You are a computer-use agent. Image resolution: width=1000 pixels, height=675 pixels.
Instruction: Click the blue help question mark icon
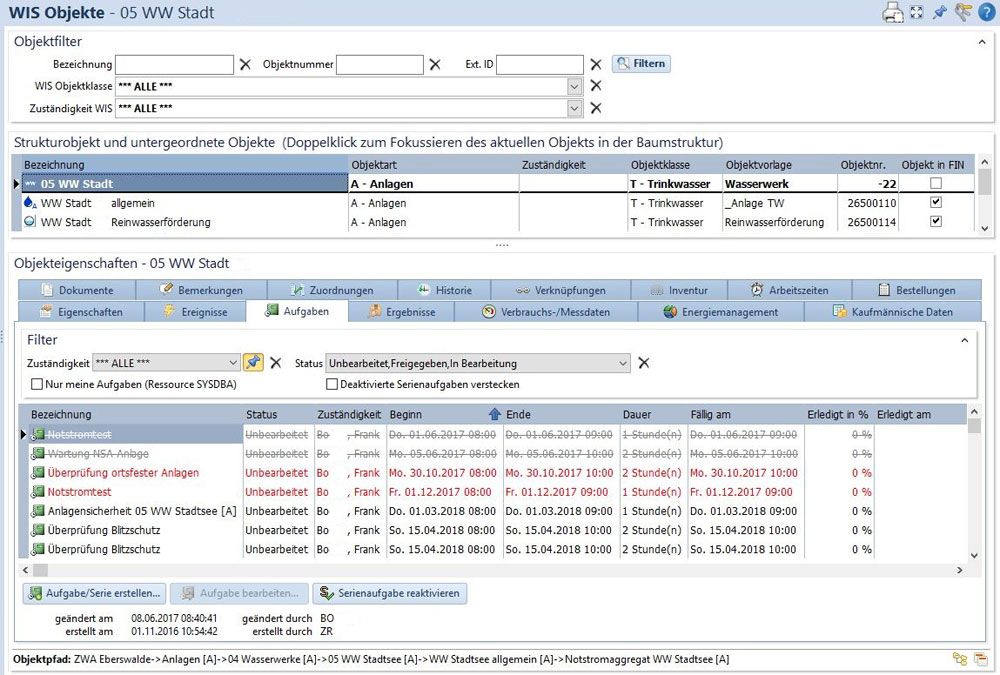(986, 12)
